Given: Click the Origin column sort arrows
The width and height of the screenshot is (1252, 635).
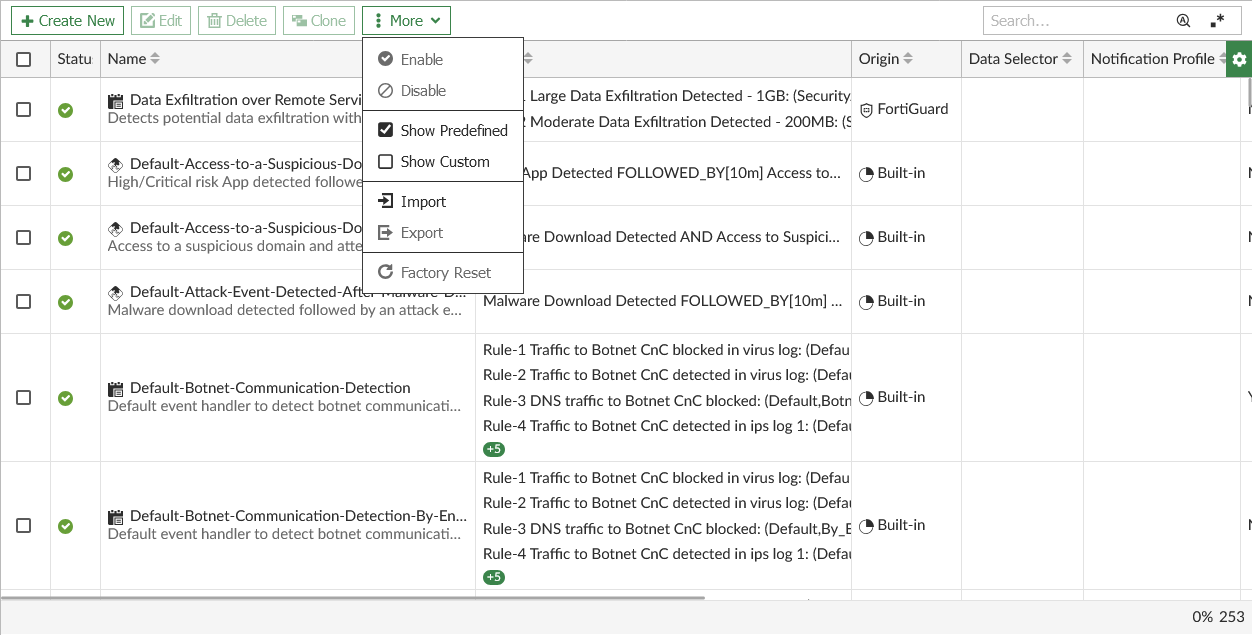Looking at the screenshot, I should (x=908, y=59).
